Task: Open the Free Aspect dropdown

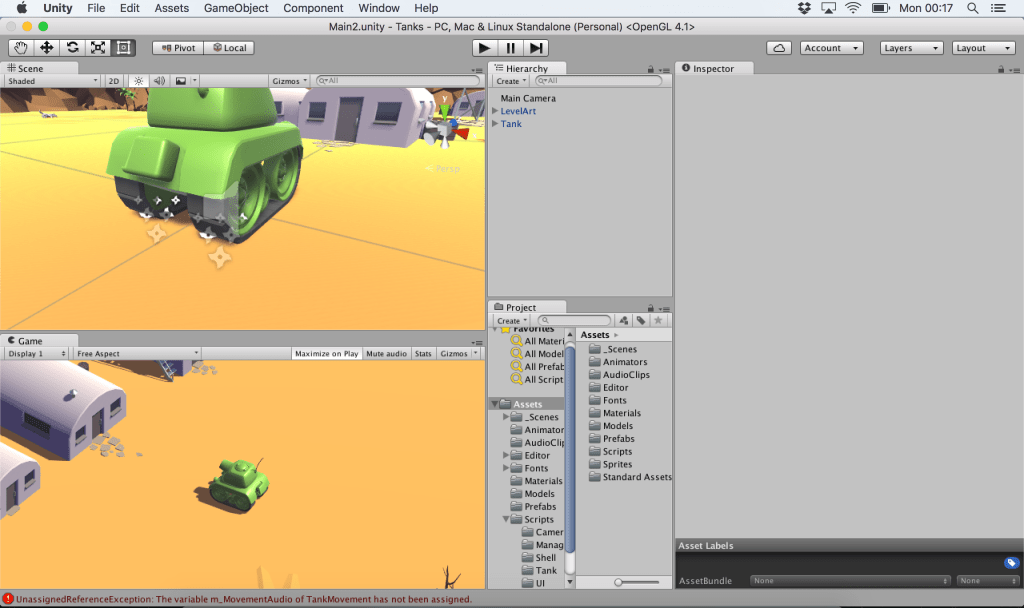Action: (x=135, y=353)
